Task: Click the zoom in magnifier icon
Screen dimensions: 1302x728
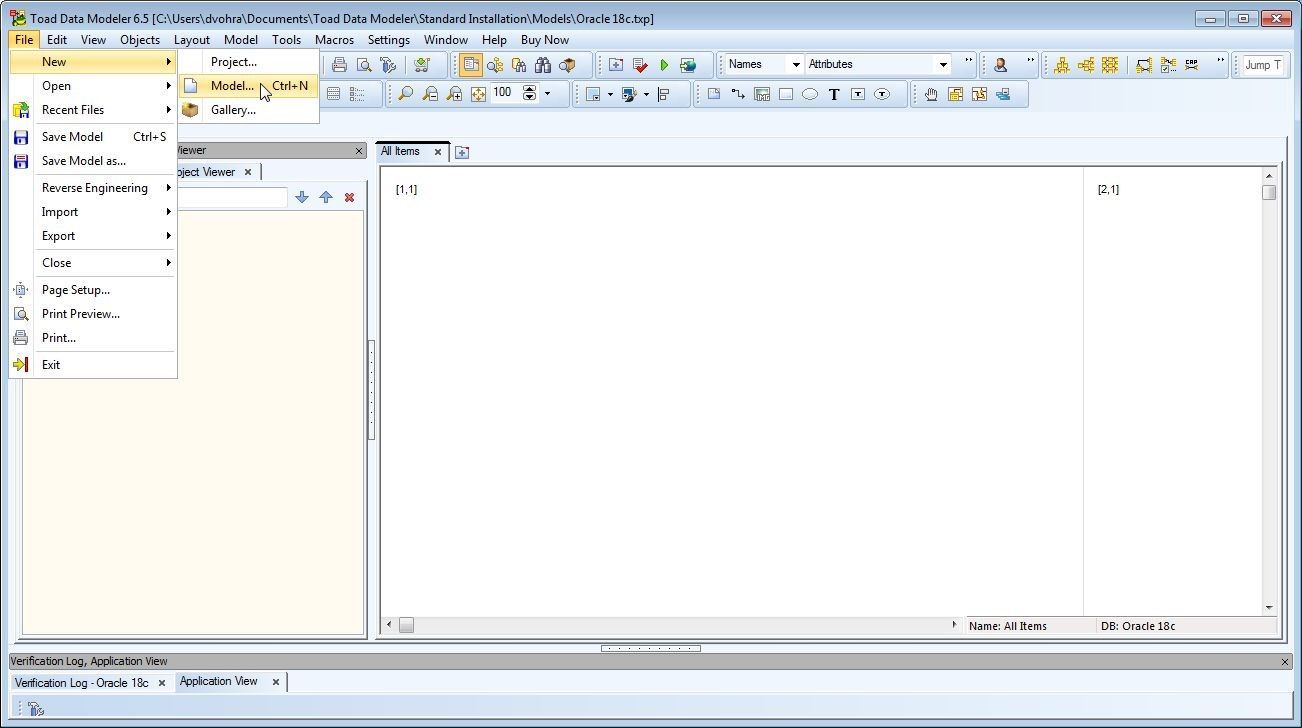Action: click(454, 94)
